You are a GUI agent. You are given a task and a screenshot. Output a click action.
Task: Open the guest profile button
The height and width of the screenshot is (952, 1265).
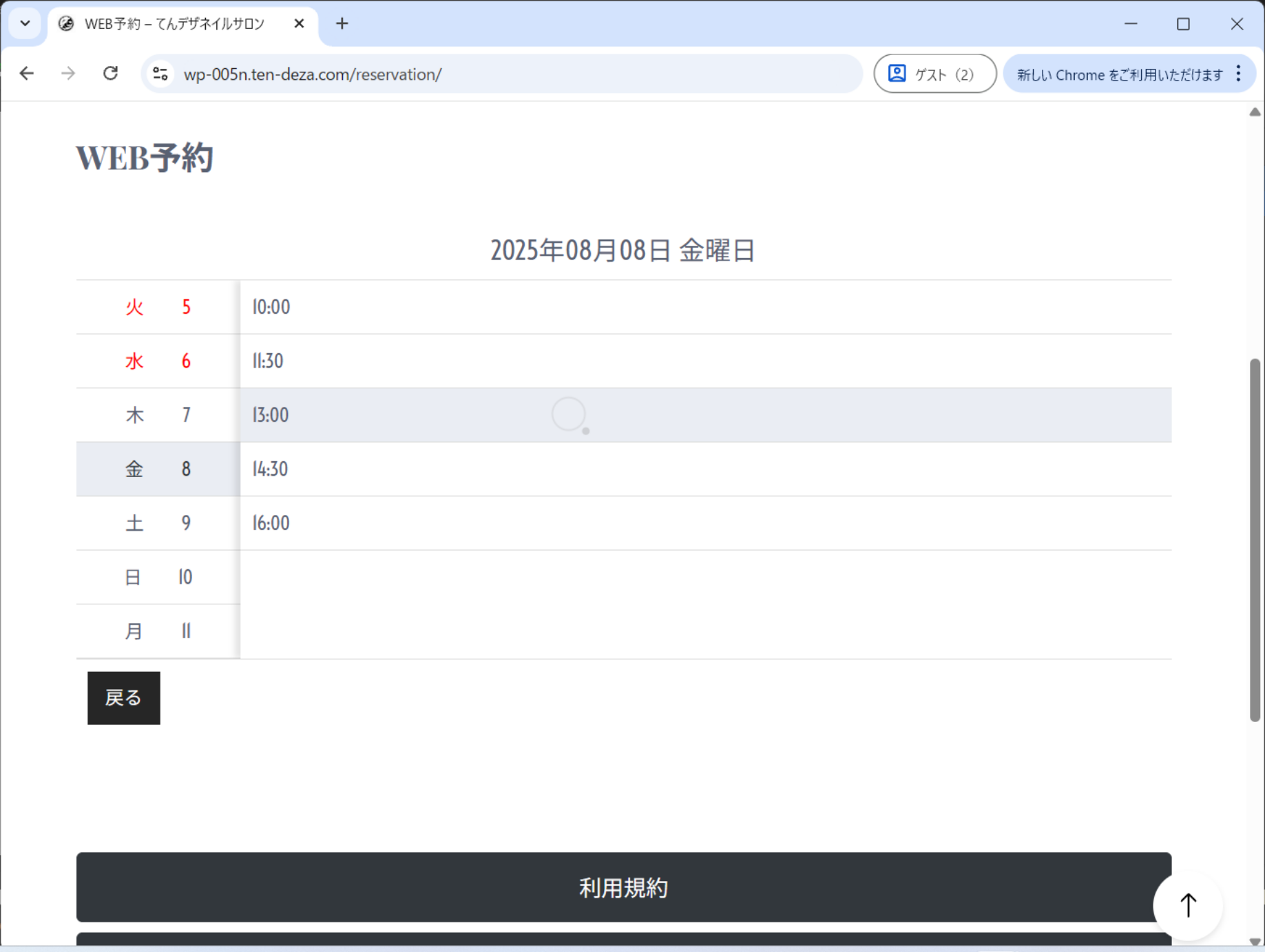click(x=934, y=74)
